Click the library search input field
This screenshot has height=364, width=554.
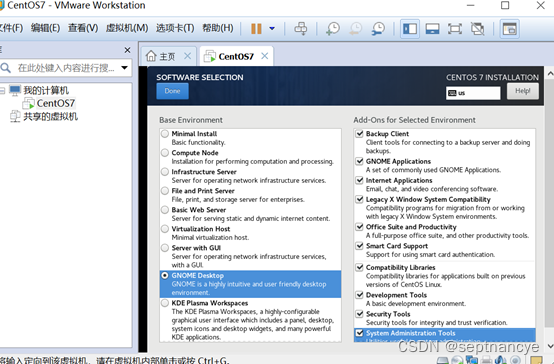pyautogui.click(x=66, y=67)
